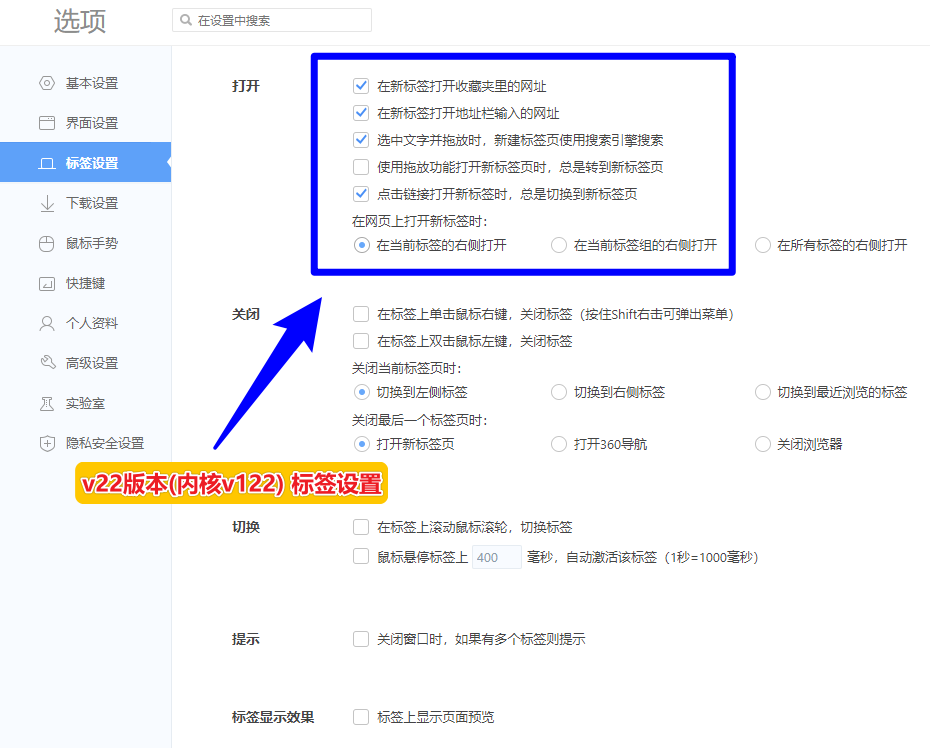Click the search magnifier icon in settings
The image size is (930, 748).
186,20
